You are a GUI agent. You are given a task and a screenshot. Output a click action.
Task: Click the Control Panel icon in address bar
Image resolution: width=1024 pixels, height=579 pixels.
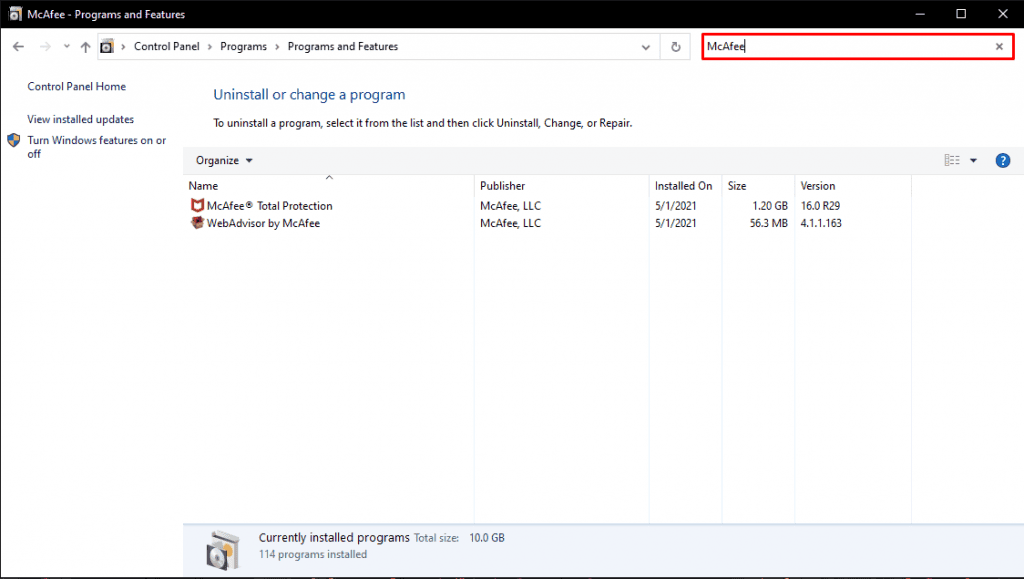(x=106, y=46)
